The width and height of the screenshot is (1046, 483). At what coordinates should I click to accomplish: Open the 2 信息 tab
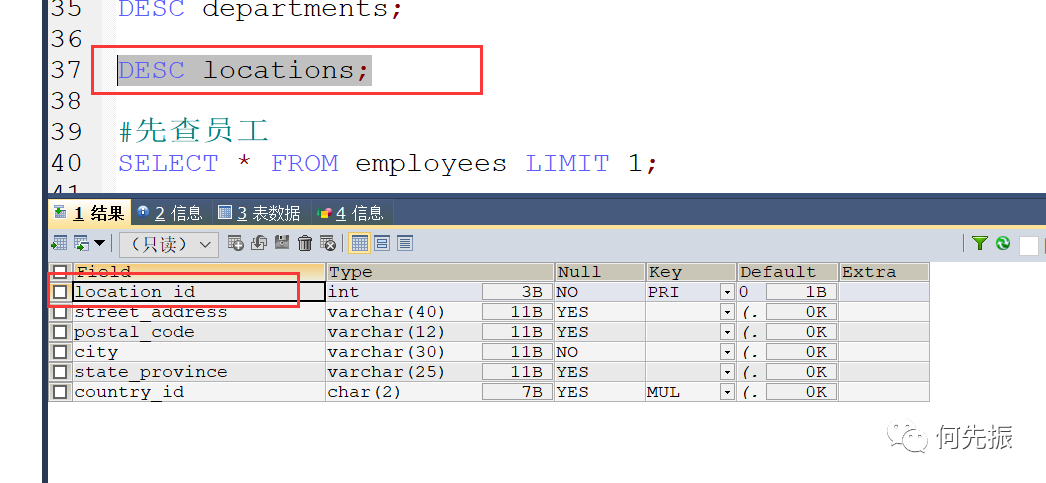[x=170, y=213]
